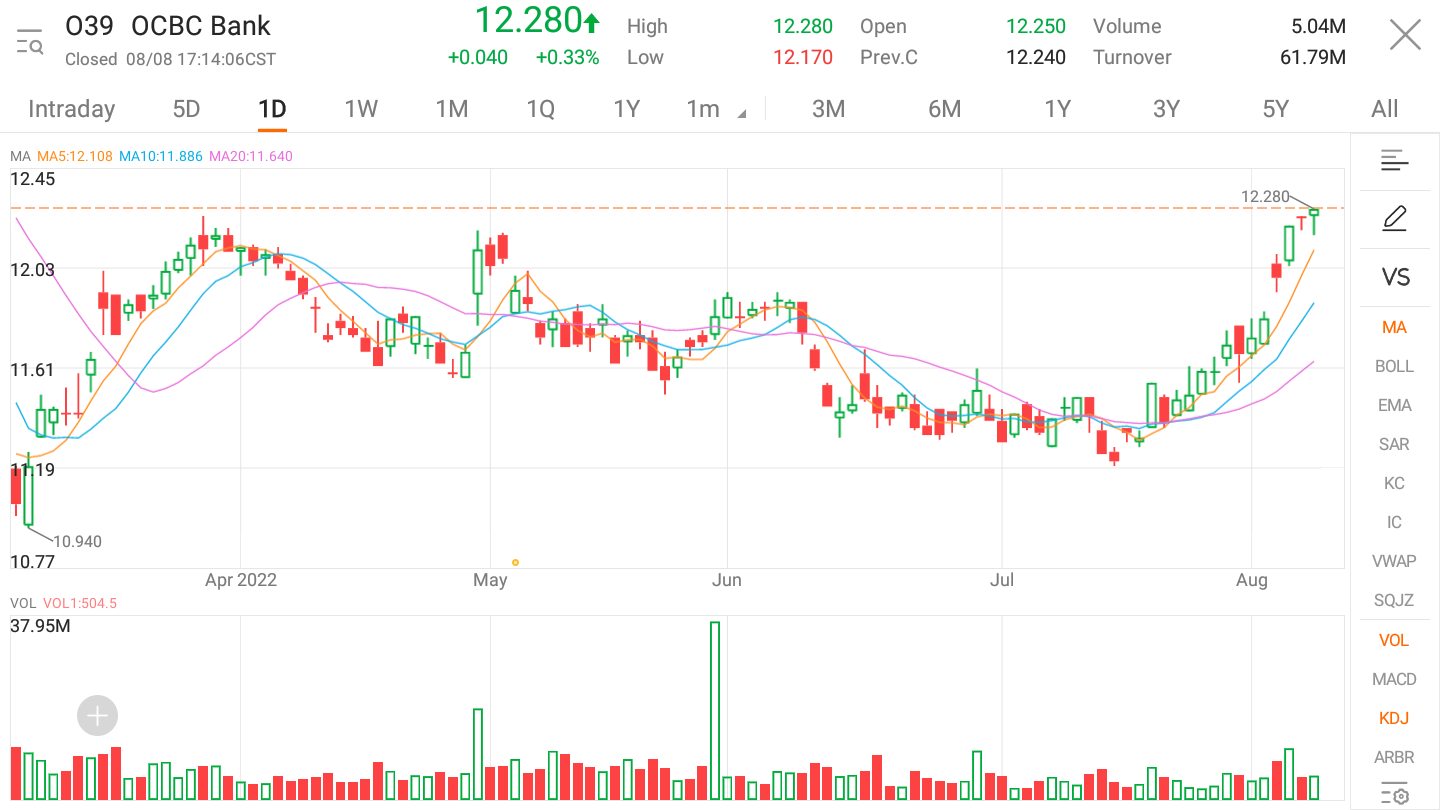1440x810 pixels.
Task: Click the 12.280 last price chart marker
Action: coord(1264,196)
